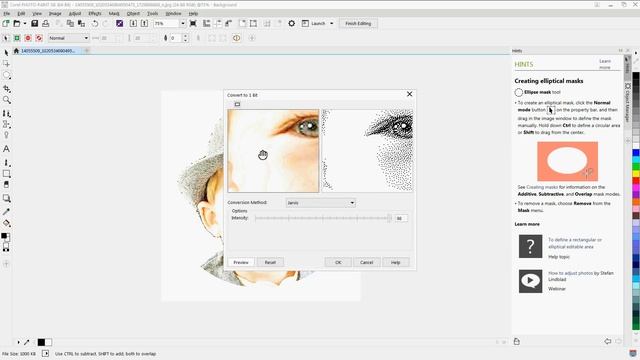
Task: Click Cancel in Convert to 1 Bit dialog
Action: tap(367, 262)
